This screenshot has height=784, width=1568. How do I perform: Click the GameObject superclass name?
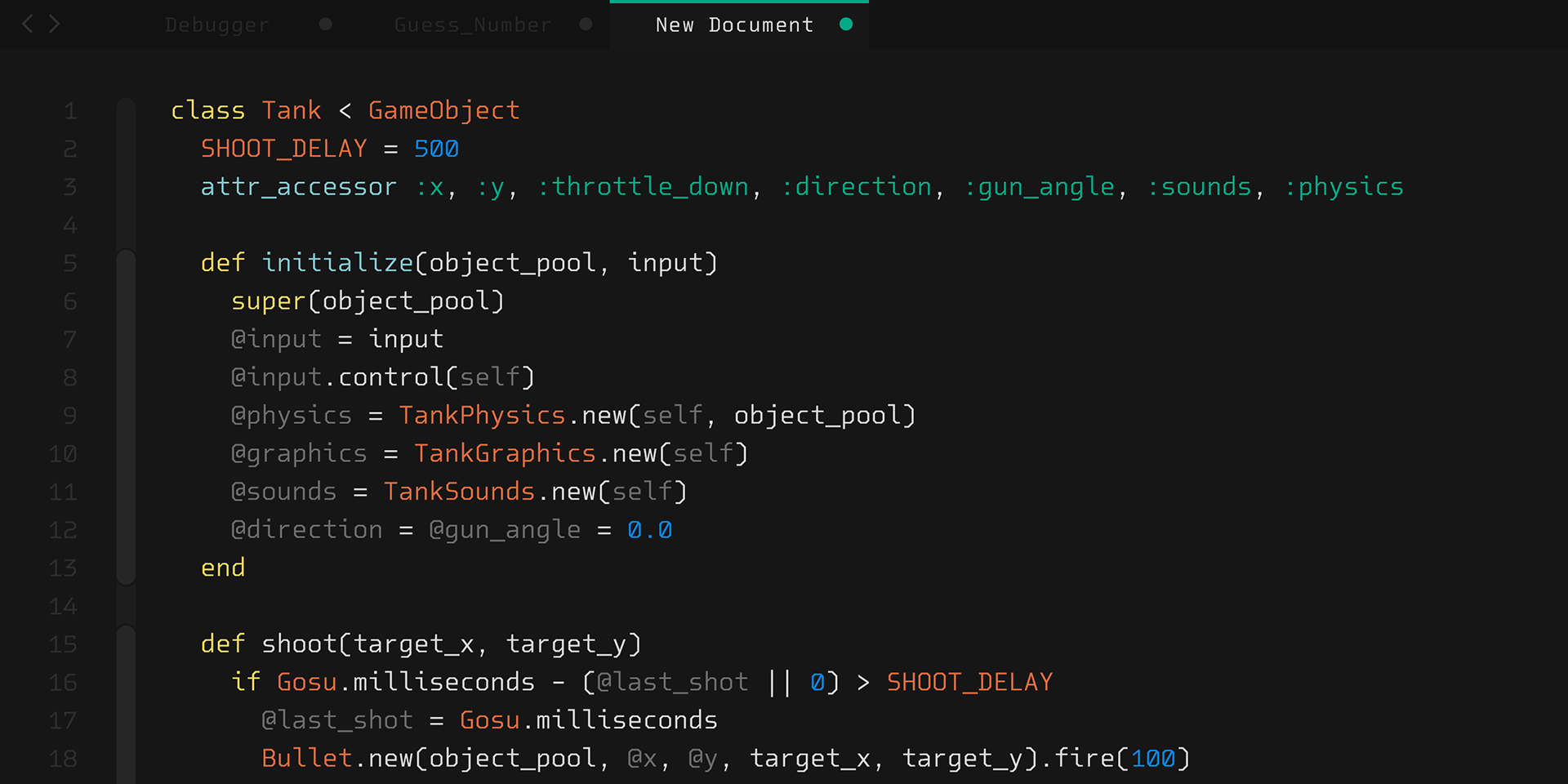(x=443, y=111)
